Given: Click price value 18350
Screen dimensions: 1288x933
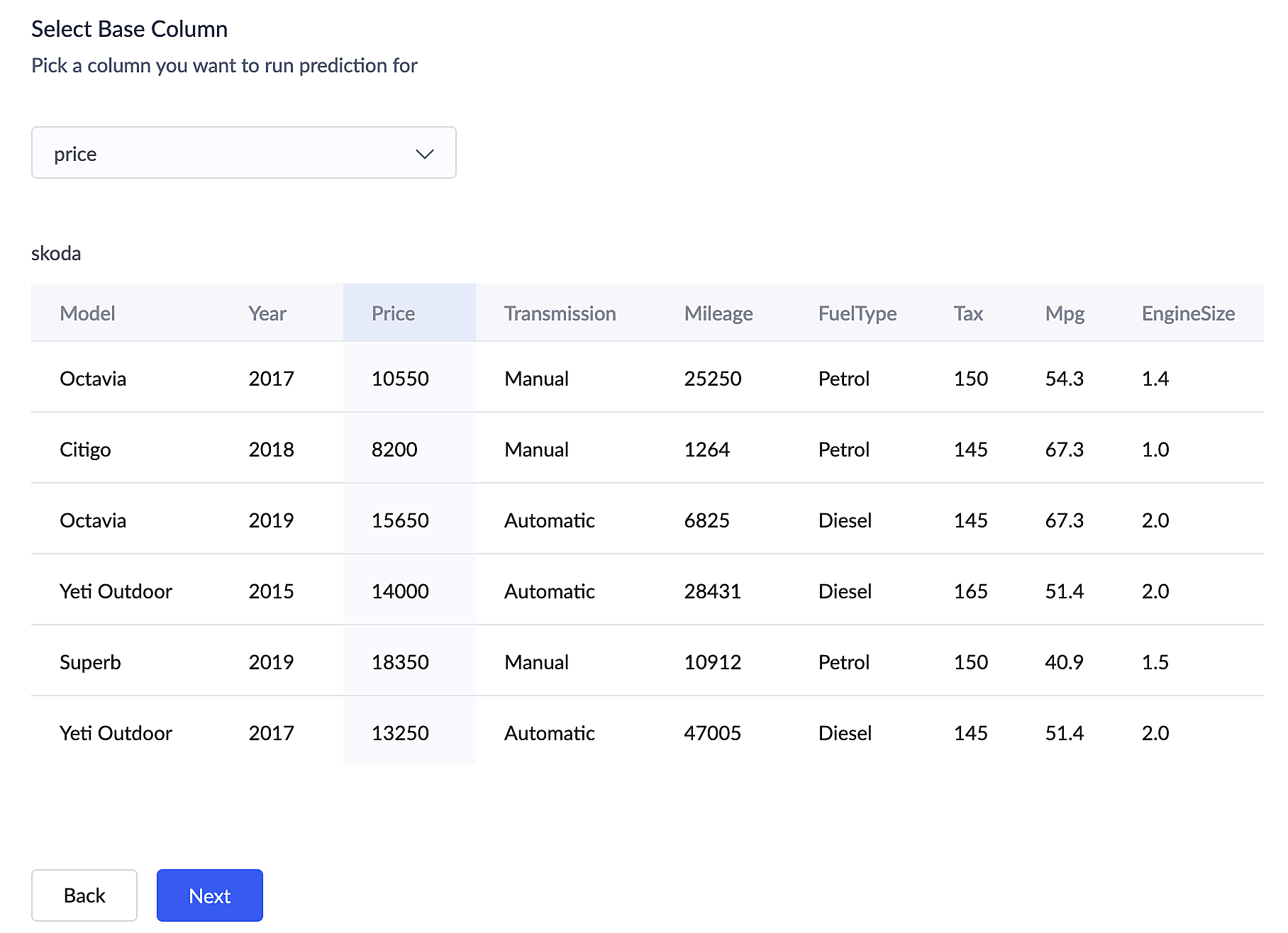Looking at the screenshot, I should [400, 662].
